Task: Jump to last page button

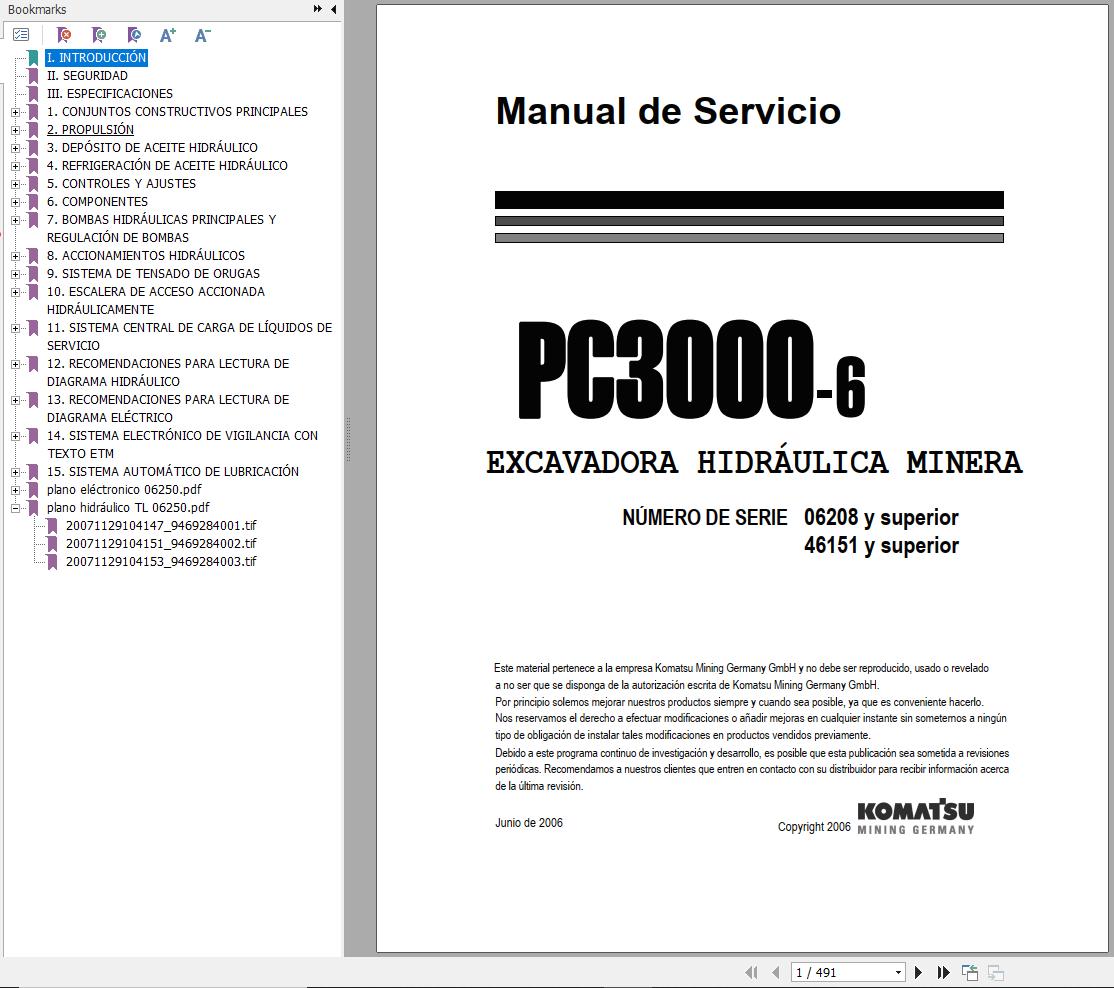Action: coord(943,972)
